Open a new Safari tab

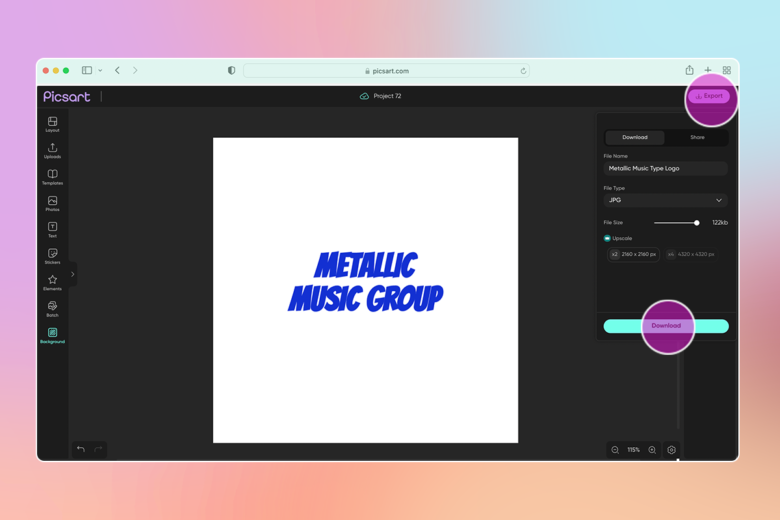click(x=708, y=70)
